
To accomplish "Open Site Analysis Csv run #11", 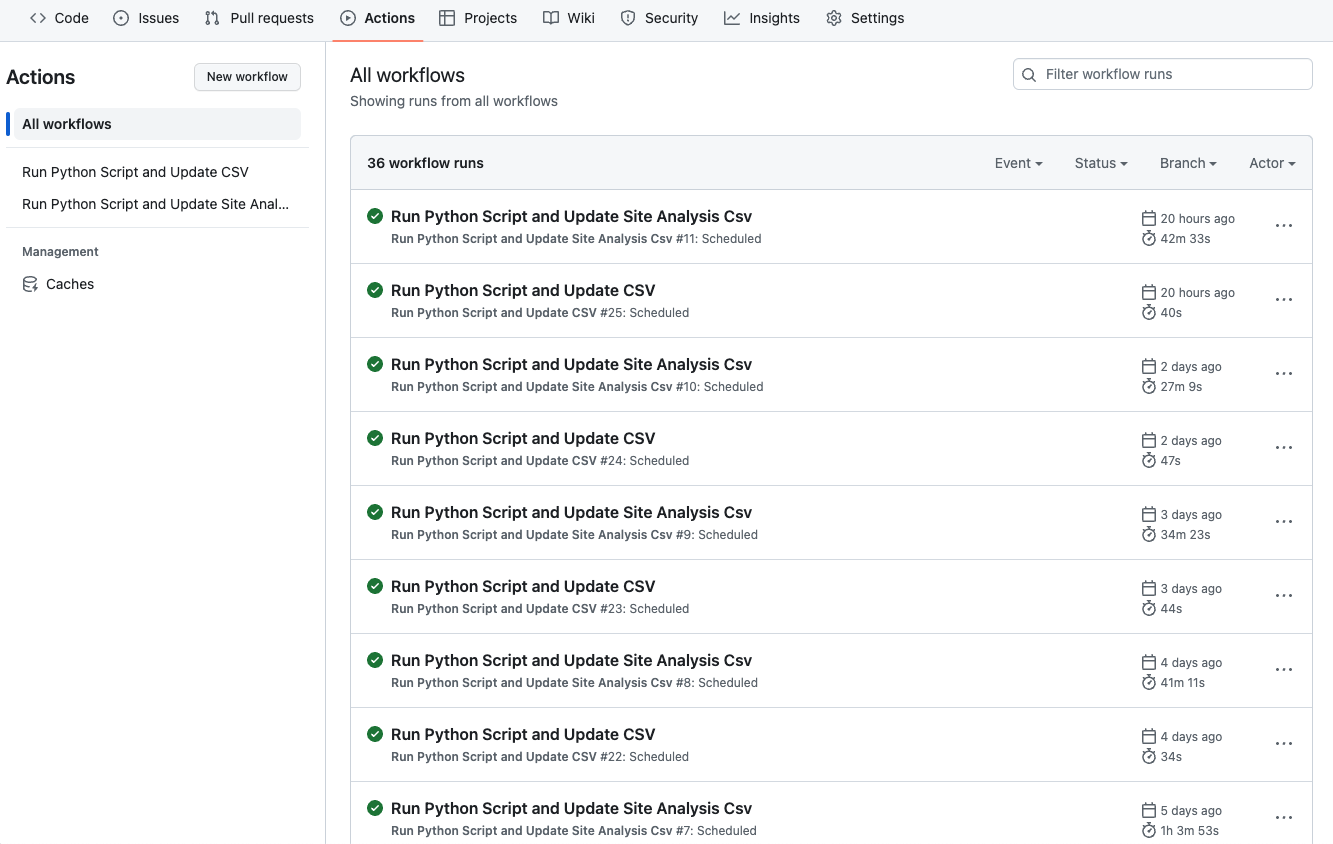I will pyautogui.click(x=571, y=216).
